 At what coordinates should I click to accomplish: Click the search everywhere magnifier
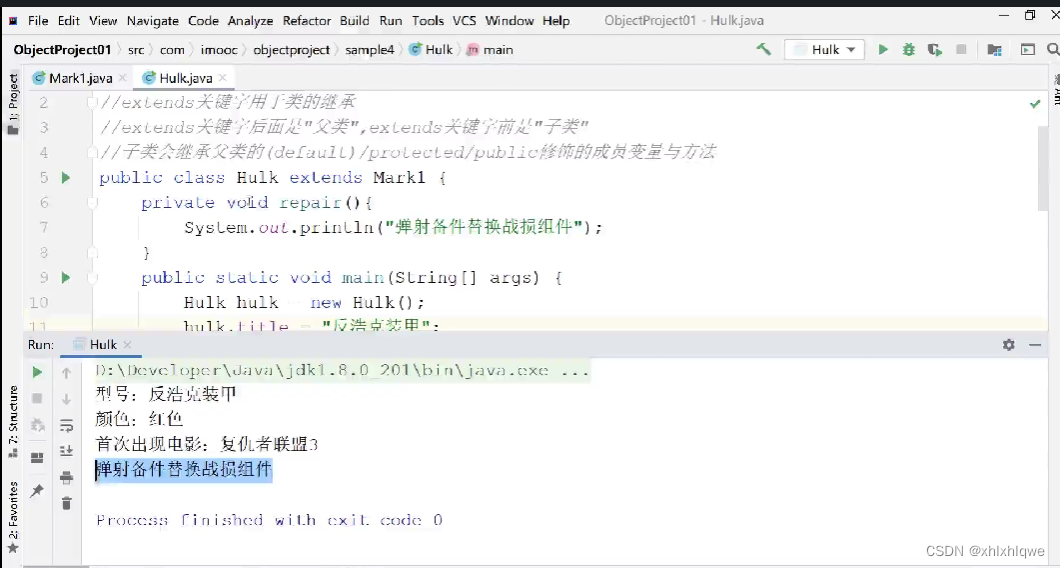click(1053, 49)
